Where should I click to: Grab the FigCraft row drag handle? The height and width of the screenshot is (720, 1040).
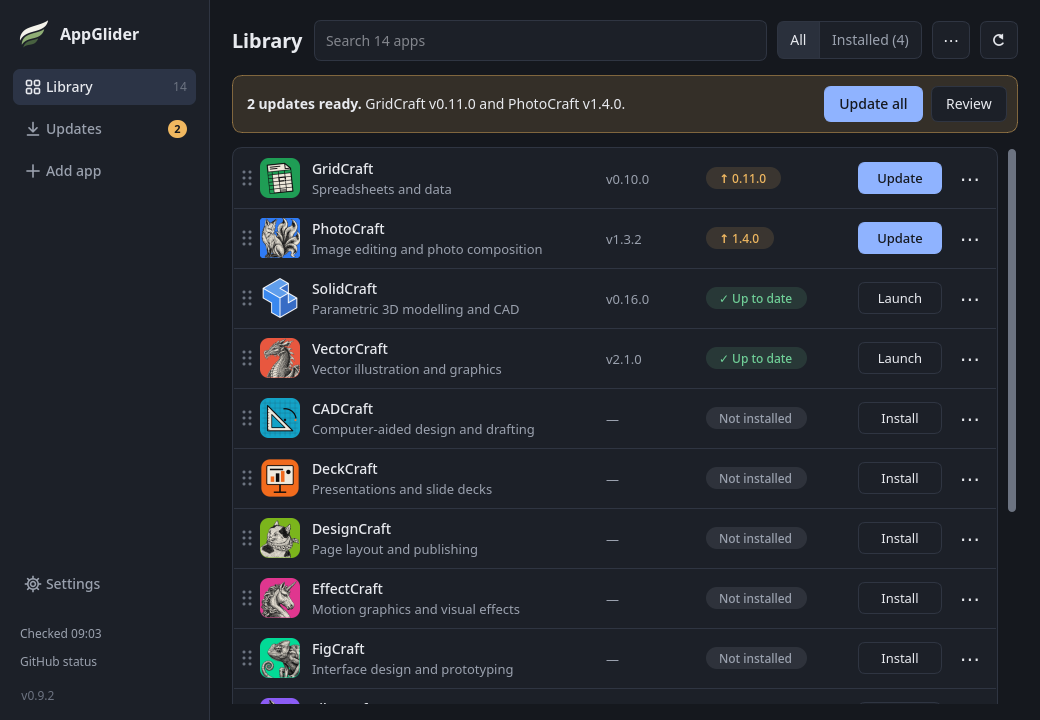pyautogui.click(x=247, y=658)
